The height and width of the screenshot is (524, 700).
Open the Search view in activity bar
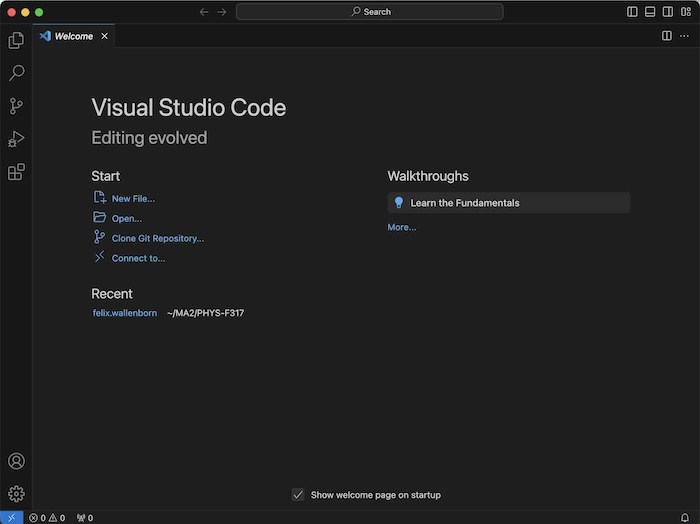click(16, 73)
